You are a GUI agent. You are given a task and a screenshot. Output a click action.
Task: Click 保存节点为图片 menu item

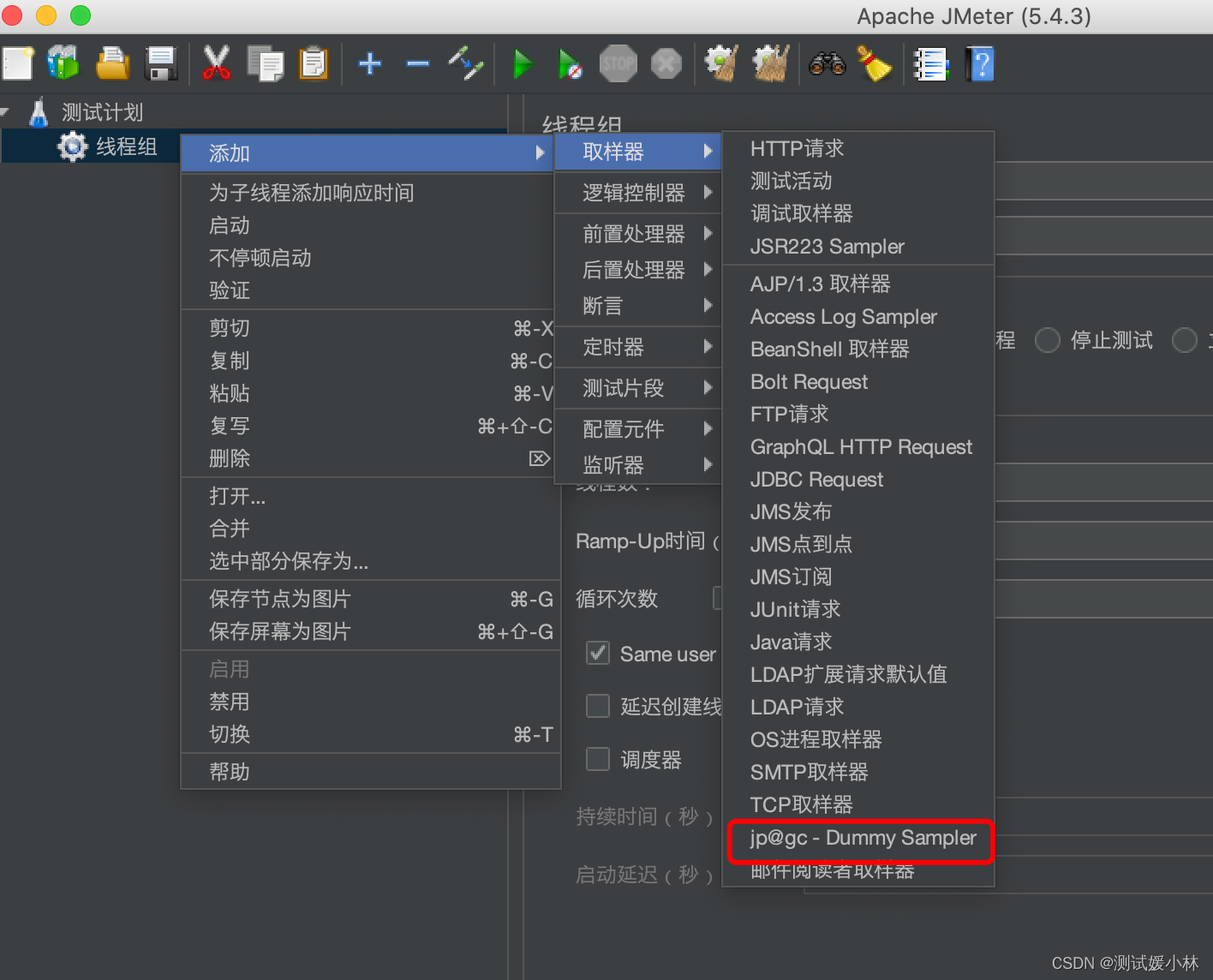371,599
